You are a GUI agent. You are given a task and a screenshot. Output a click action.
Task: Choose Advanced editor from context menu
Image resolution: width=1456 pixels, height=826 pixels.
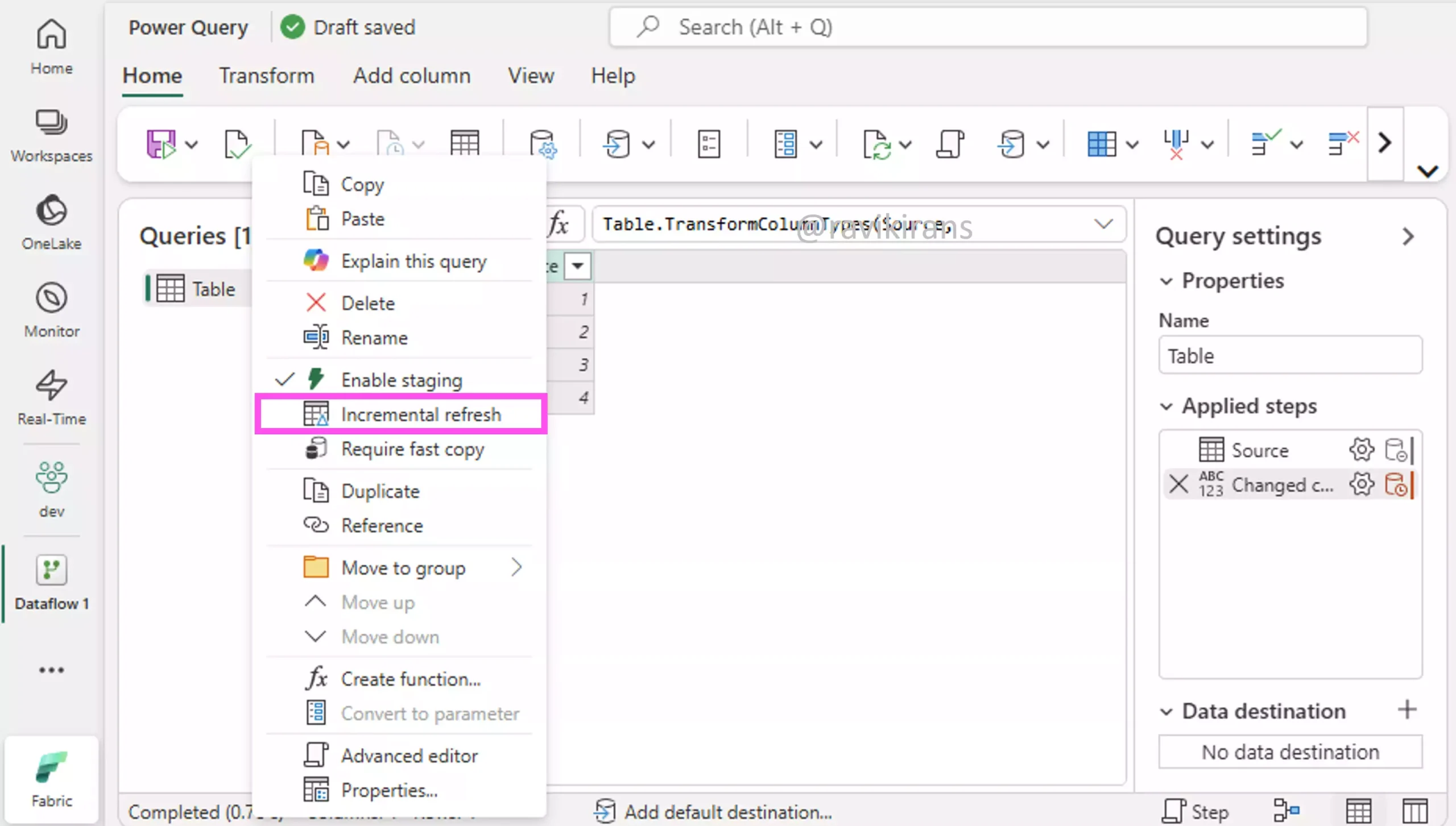[401, 756]
